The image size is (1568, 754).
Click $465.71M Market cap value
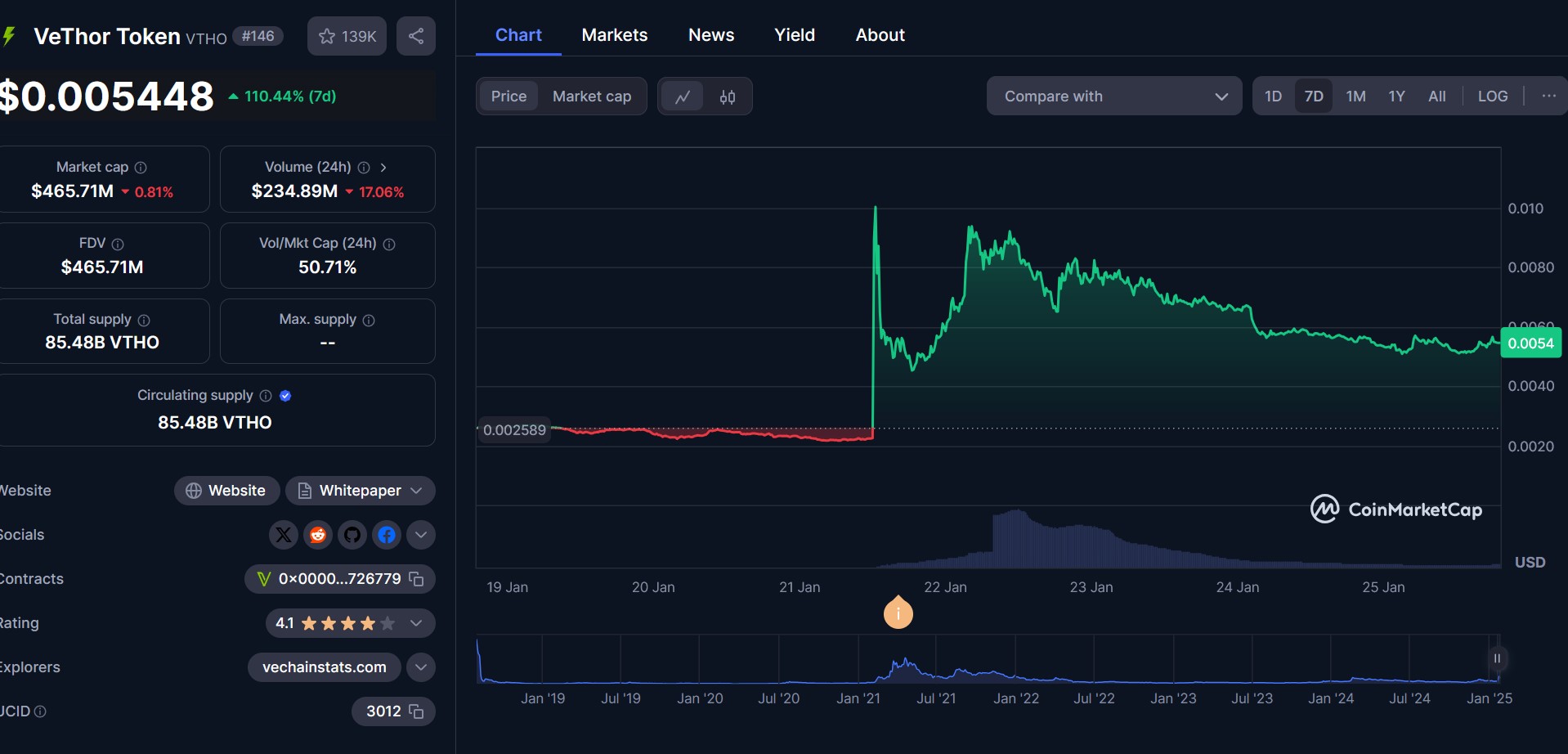[x=72, y=191]
